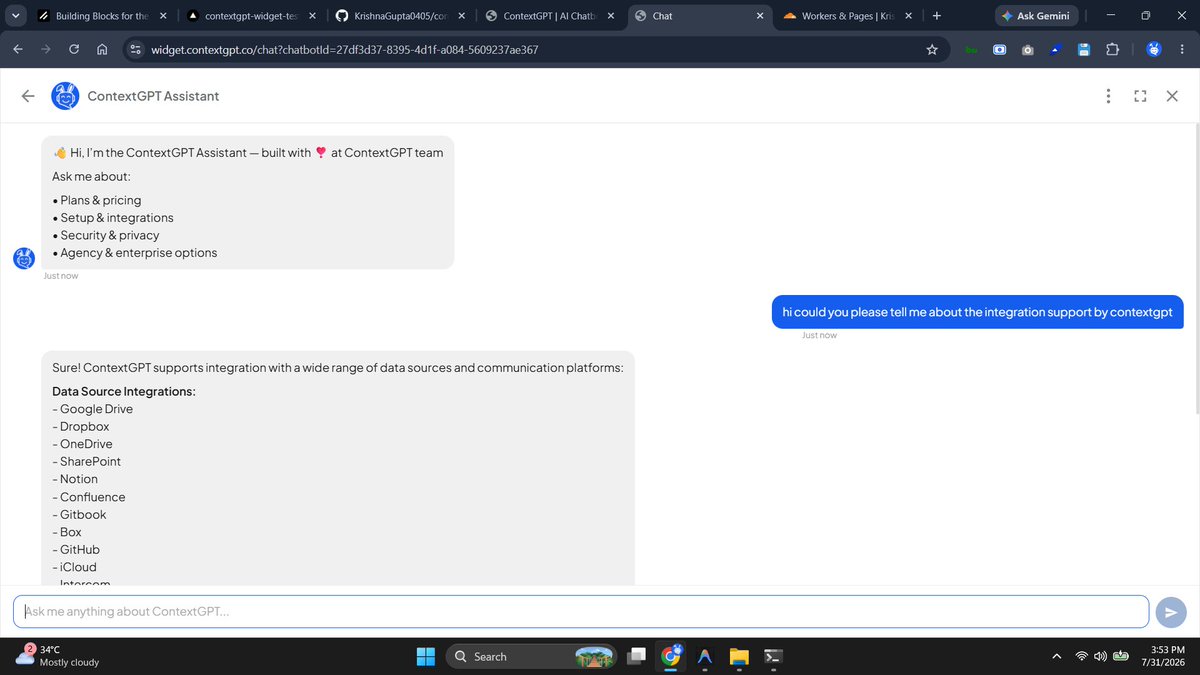Open site information icon in address bar
Screen dimensions: 1200x675
[x=136, y=49]
